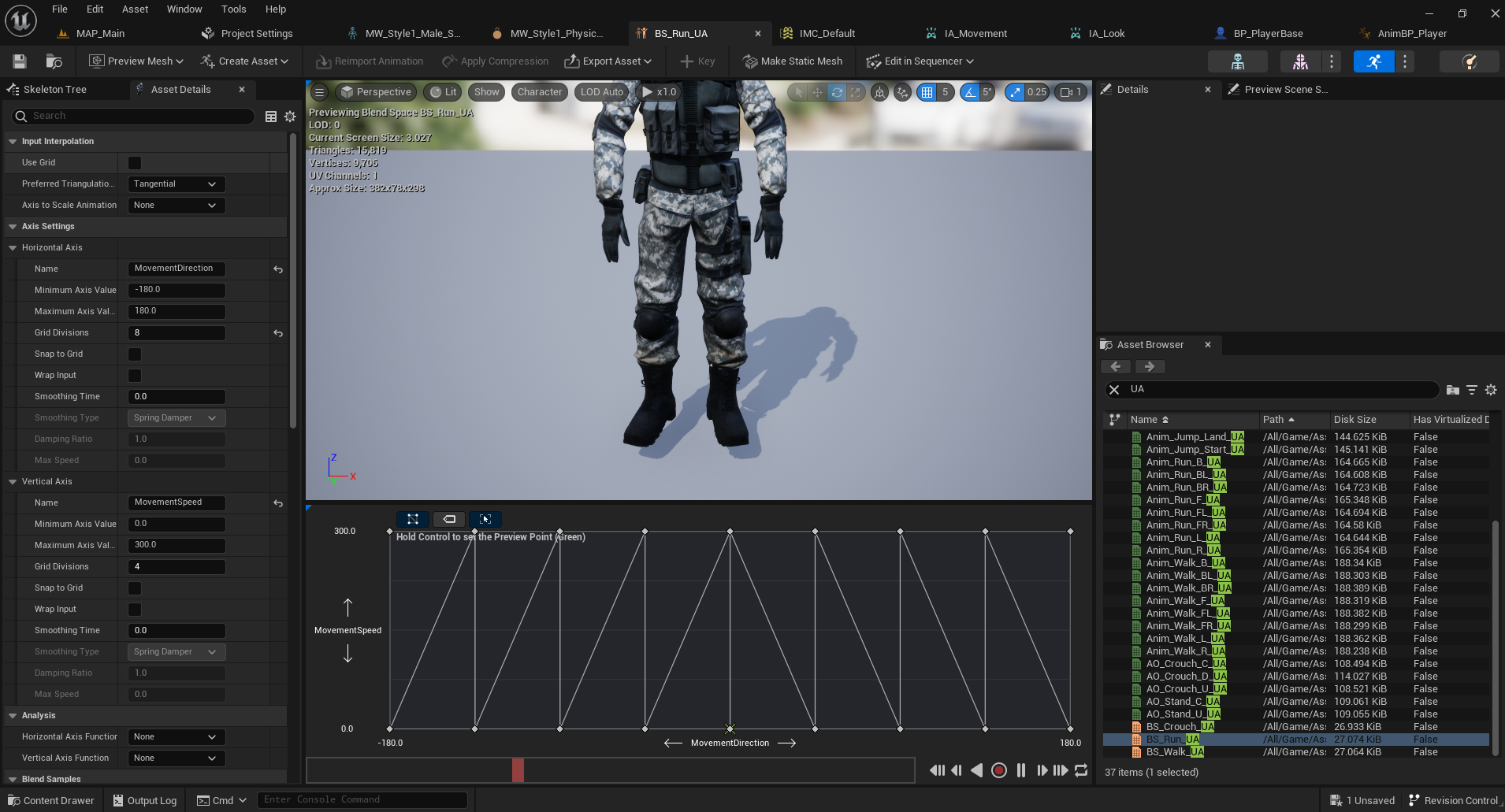
Task: Click the Save asset floppy icon
Action: pyautogui.click(x=20, y=61)
